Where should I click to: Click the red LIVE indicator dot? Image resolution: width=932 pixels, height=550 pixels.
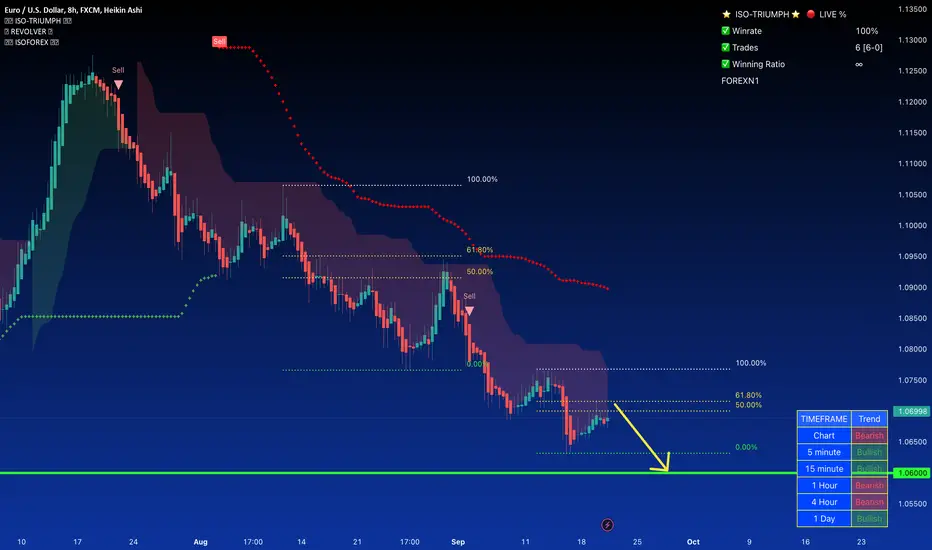click(x=811, y=14)
